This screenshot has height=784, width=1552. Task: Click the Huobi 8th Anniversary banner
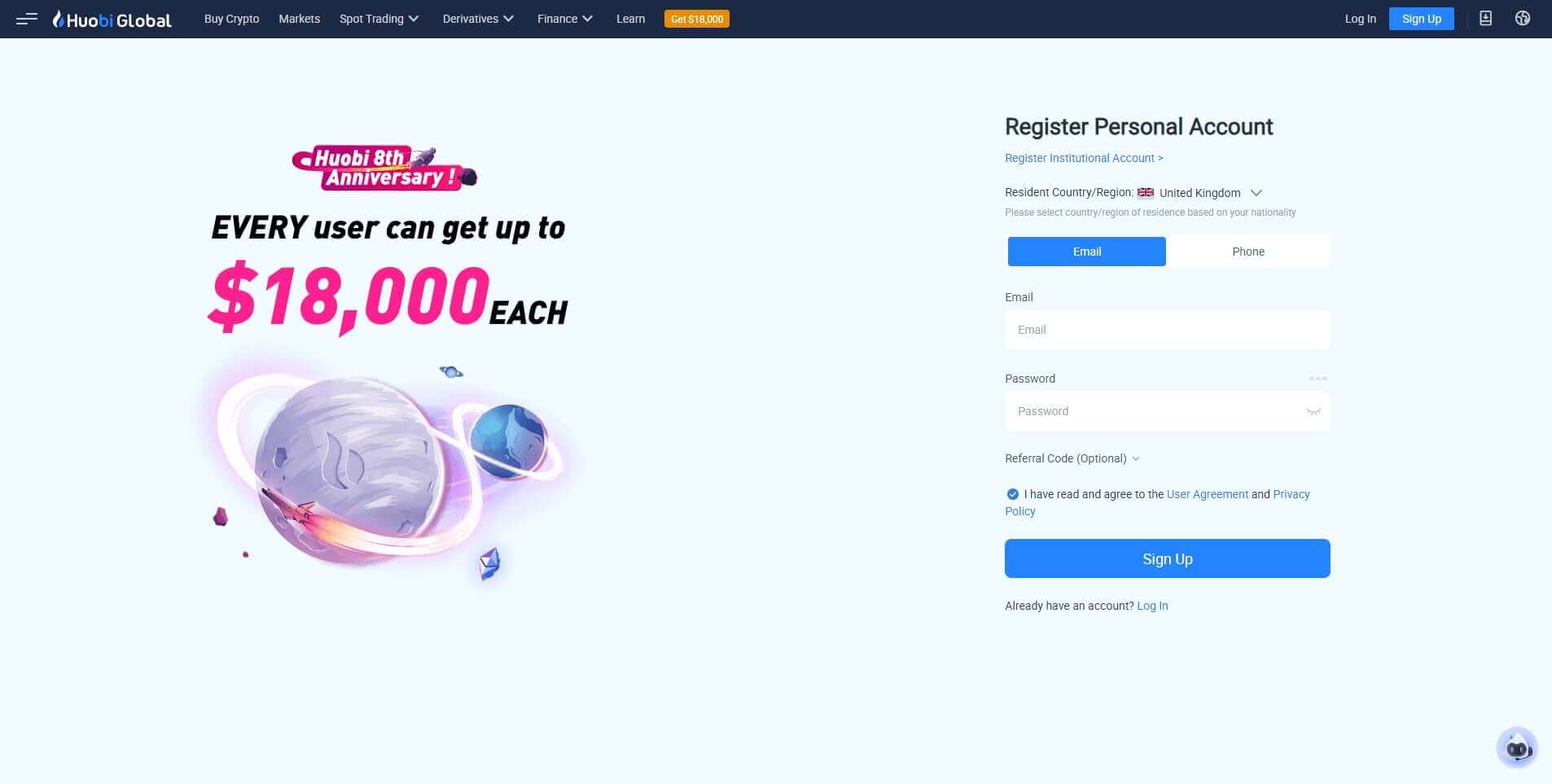[384, 169]
